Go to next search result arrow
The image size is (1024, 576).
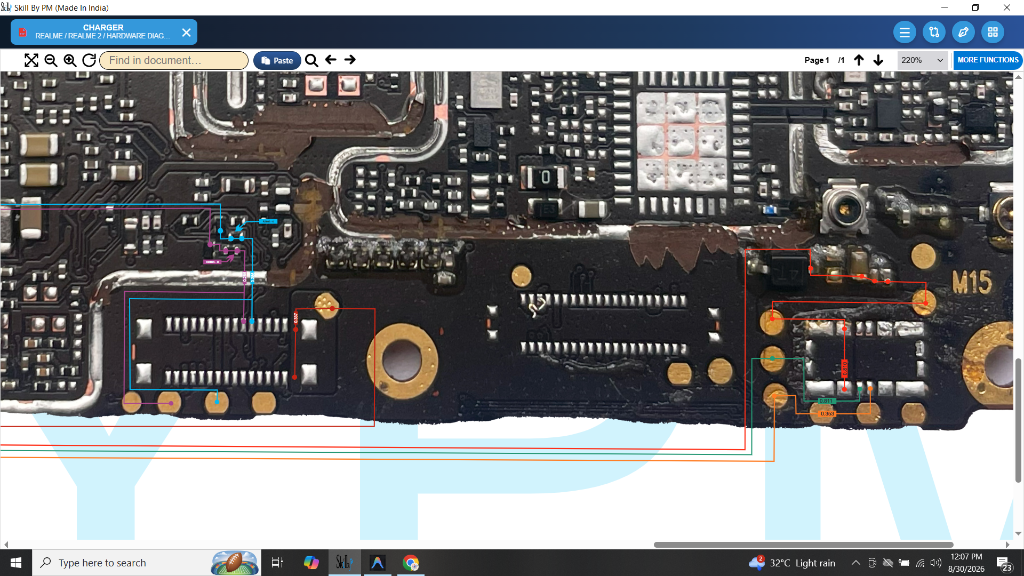[350, 59]
